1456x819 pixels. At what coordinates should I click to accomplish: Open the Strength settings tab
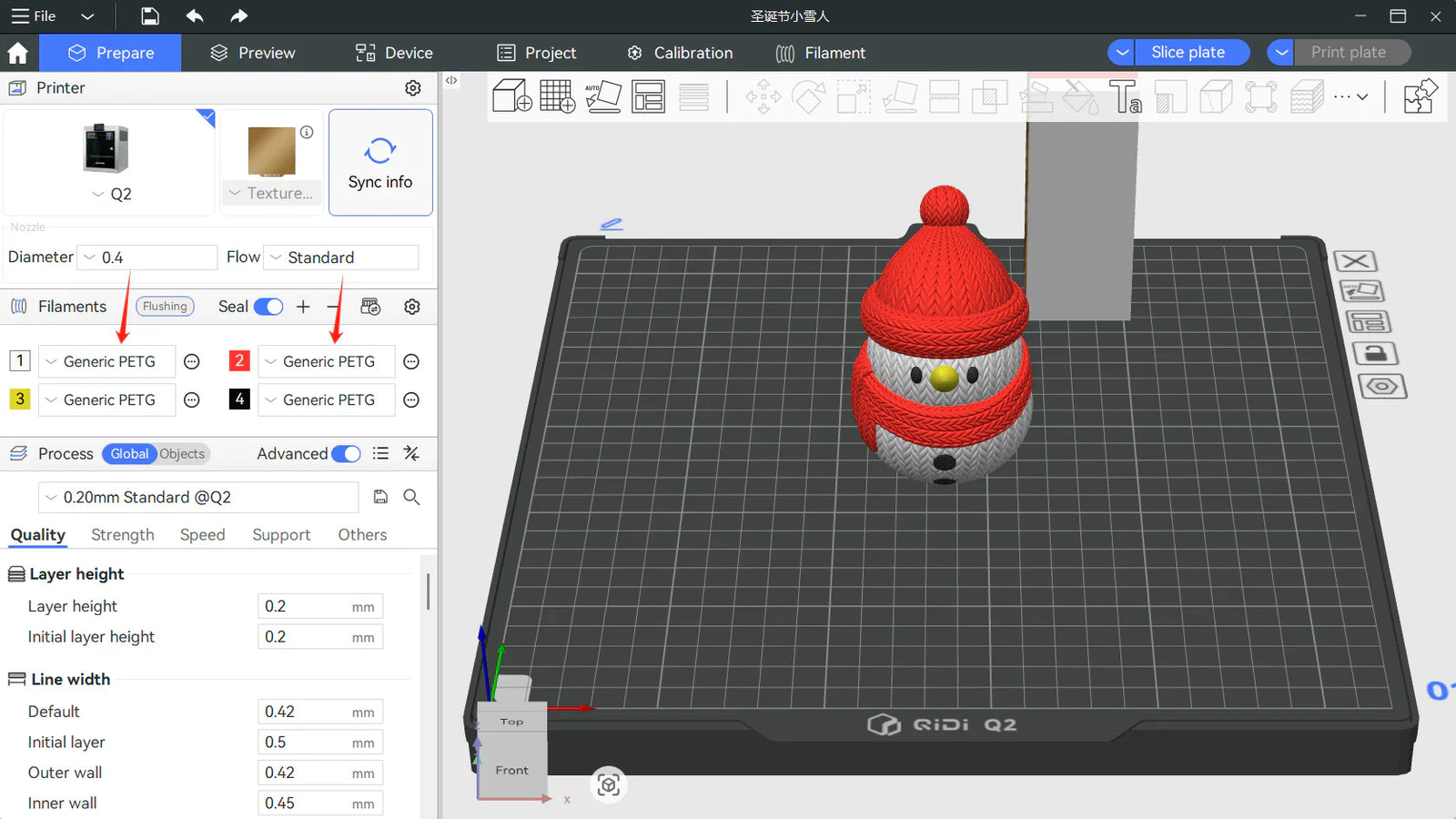pos(122,535)
